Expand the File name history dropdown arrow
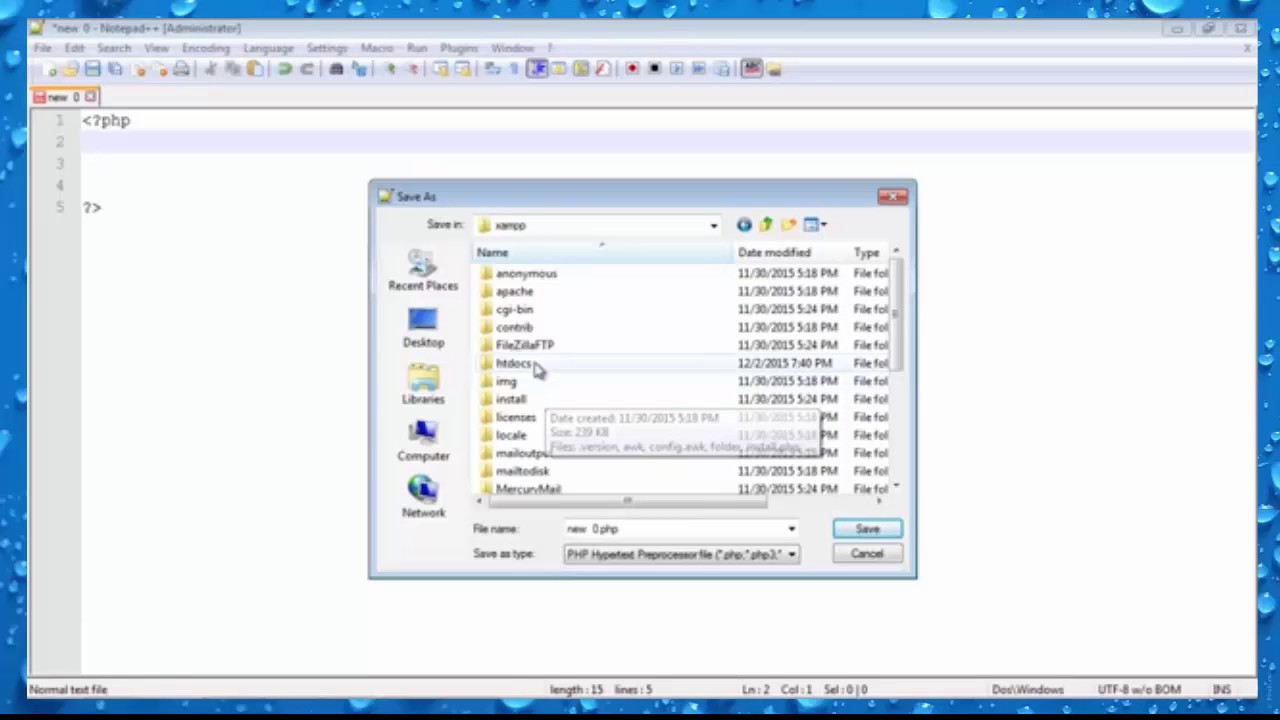Image resolution: width=1280 pixels, height=720 pixels. point(791,529)
